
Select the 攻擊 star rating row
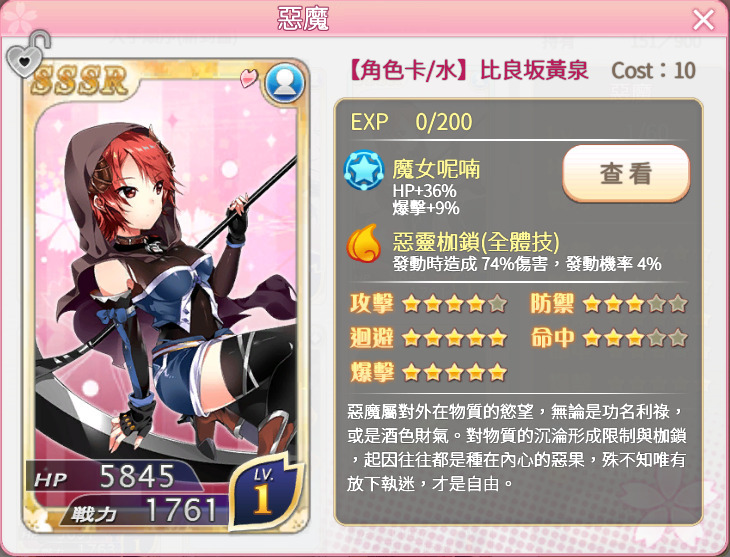(428, 304)
